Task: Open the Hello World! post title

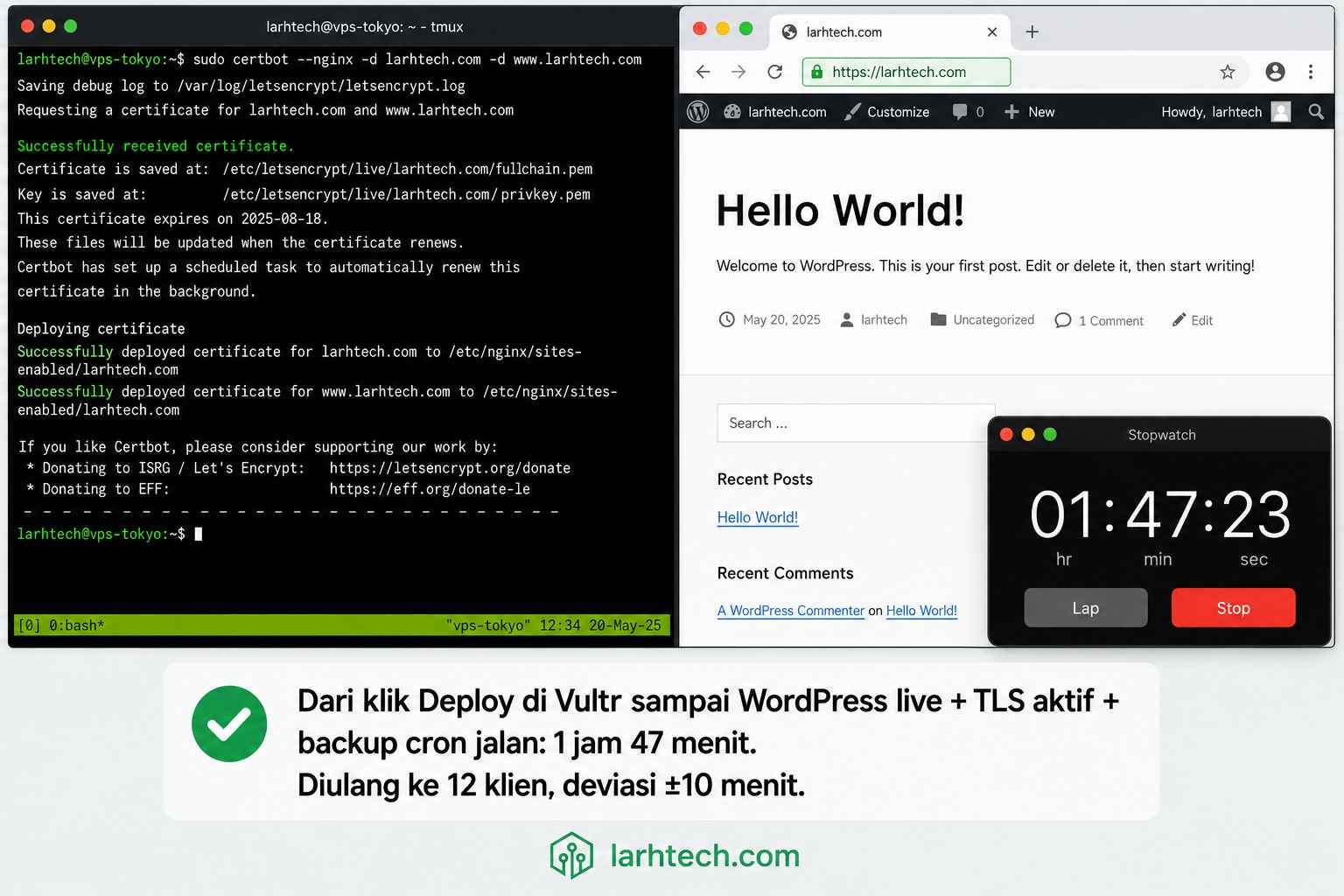Action: coord(840,210)
